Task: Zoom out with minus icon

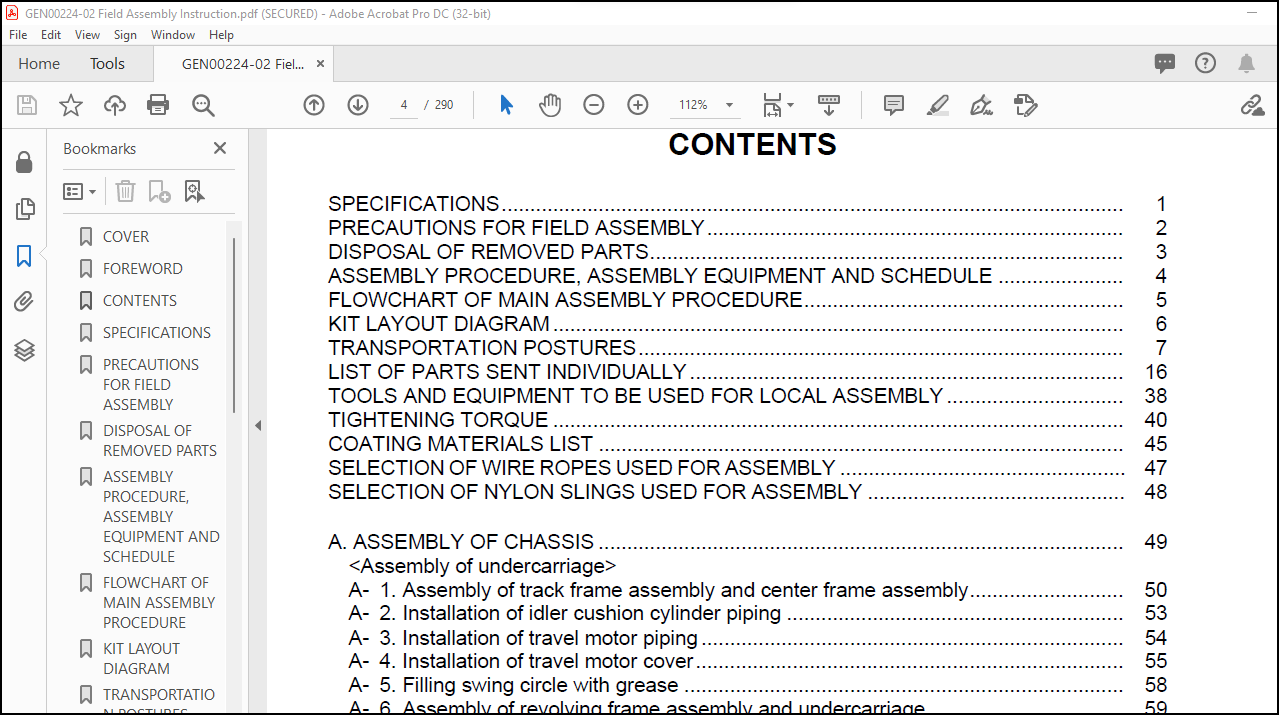Action: (x=594, y=105)
